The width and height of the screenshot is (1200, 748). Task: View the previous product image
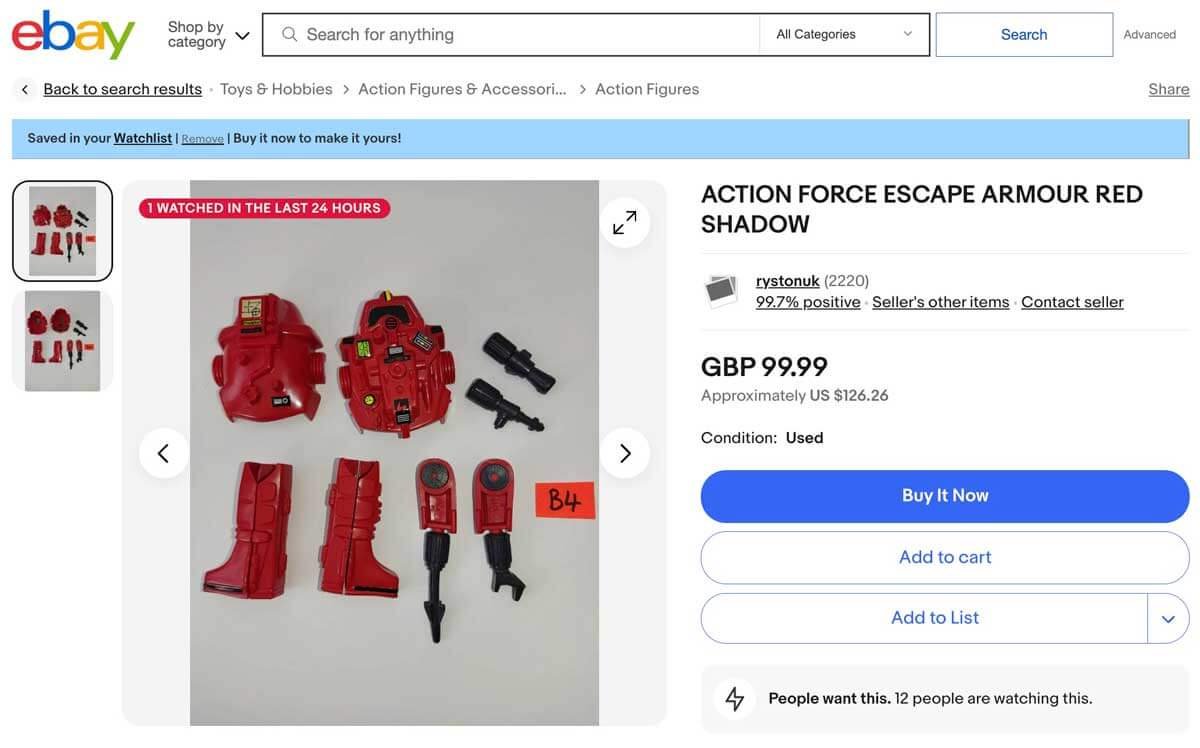point(164,452)
